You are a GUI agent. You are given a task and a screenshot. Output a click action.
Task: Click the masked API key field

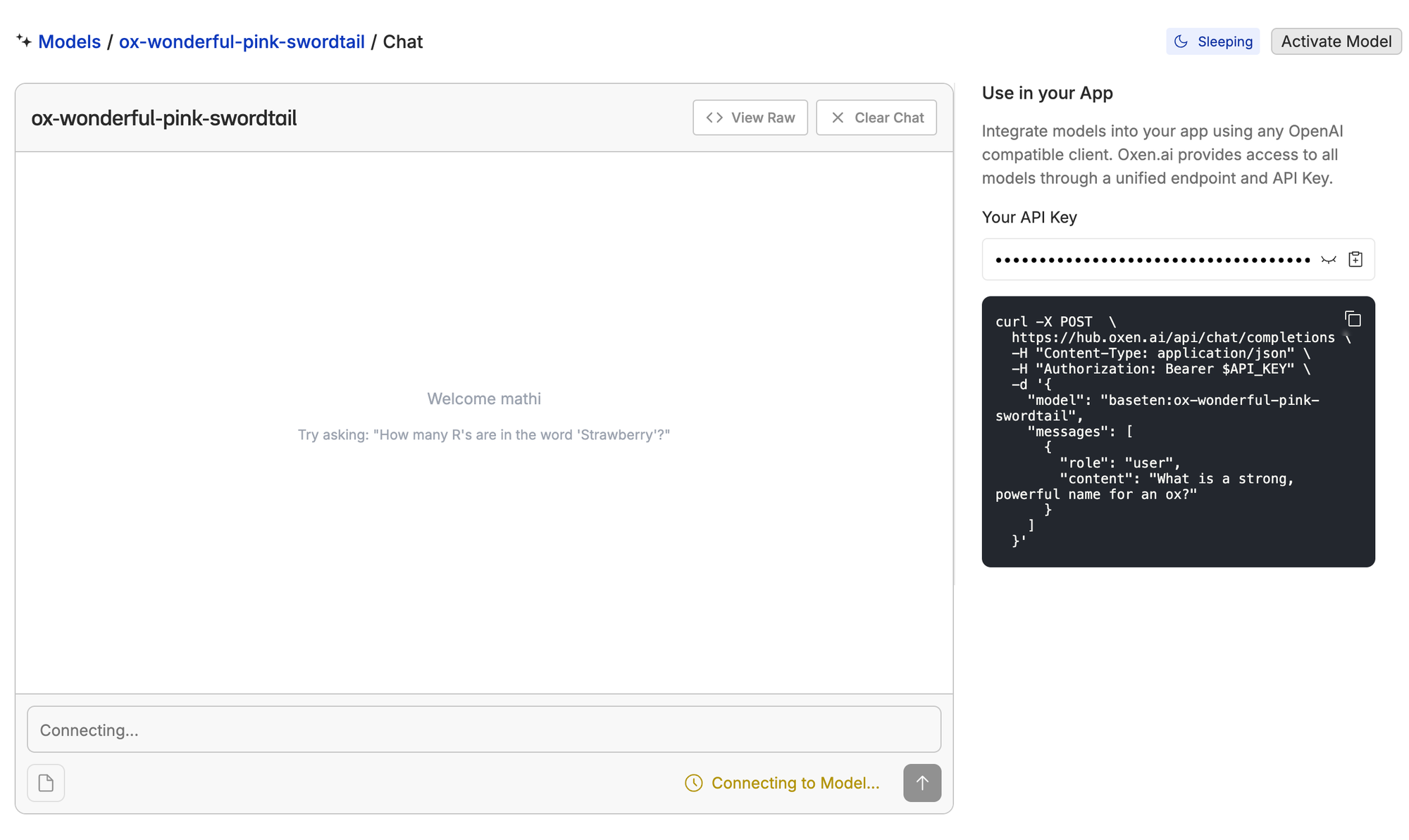[1152, 260]
